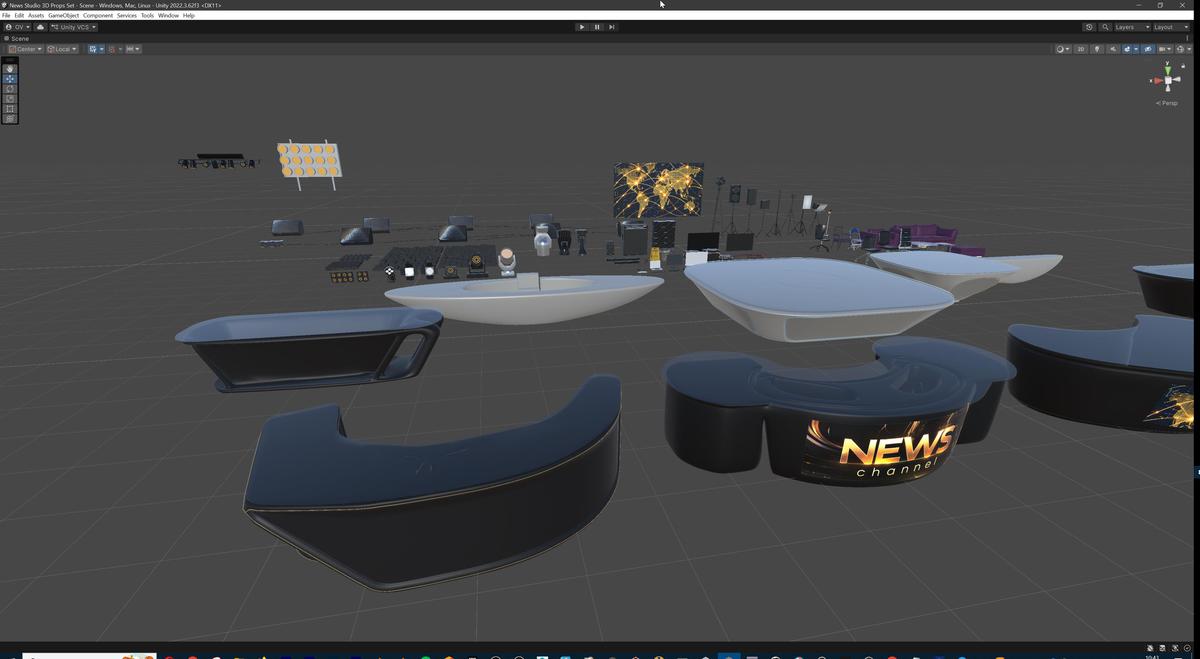The image size is (1200, 659).
Task: Click the Step frame button
Action: (612, 27)
